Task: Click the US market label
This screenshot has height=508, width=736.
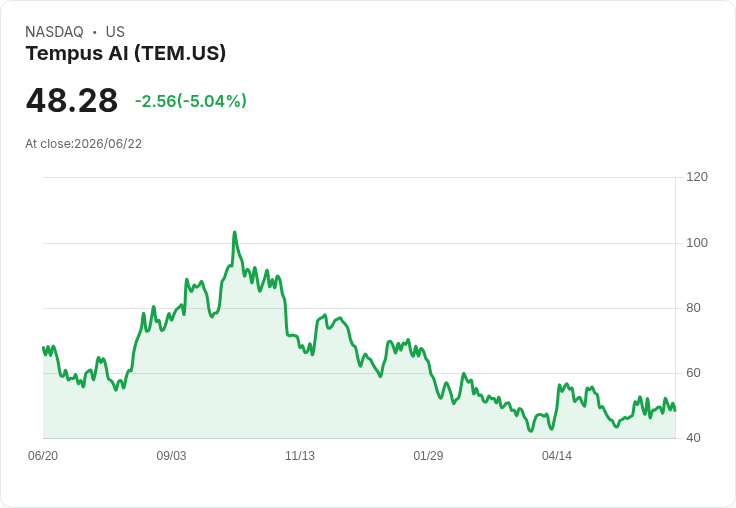Action: click(115, 32)
